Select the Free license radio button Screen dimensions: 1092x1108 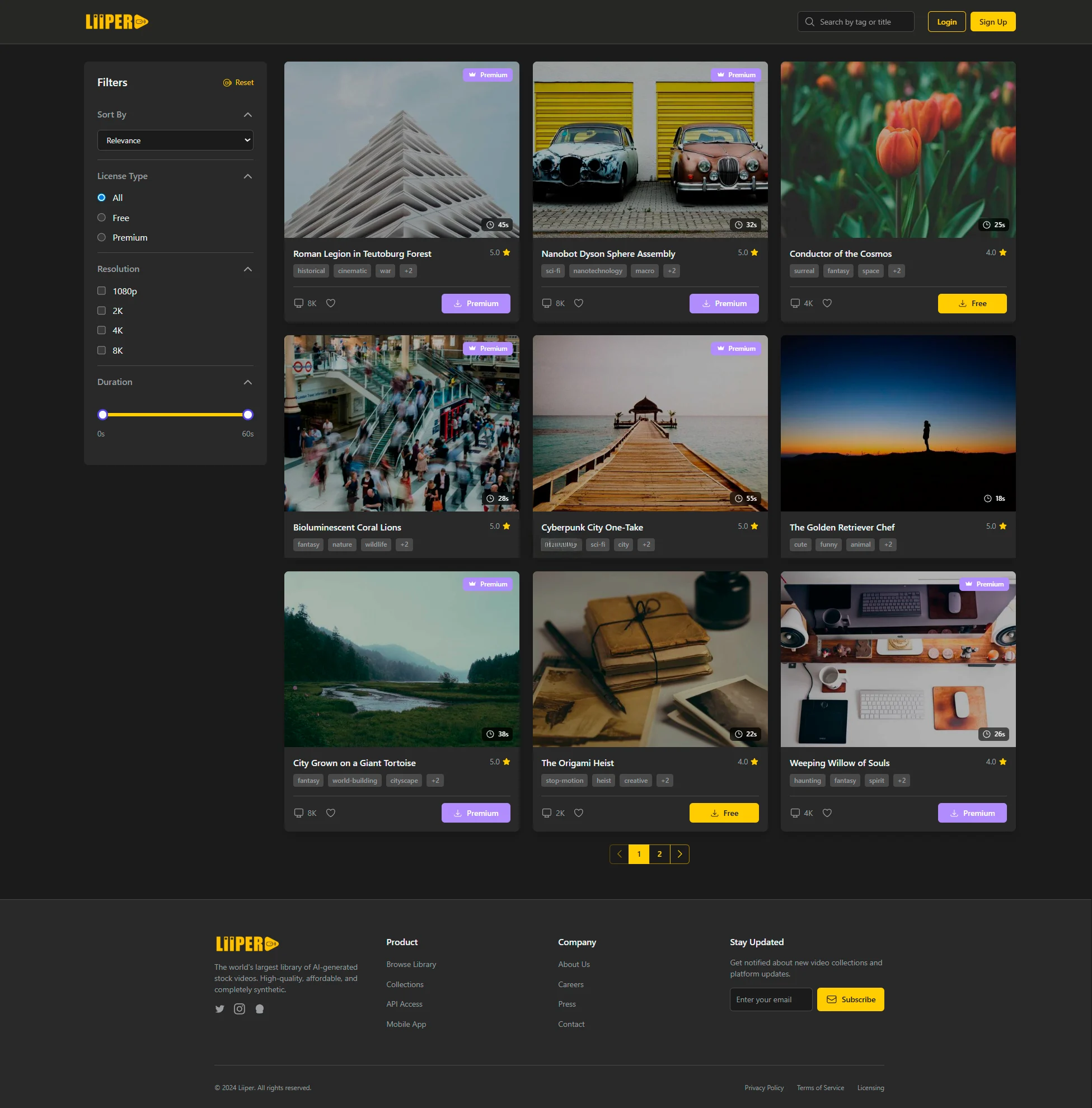[101, 217]
